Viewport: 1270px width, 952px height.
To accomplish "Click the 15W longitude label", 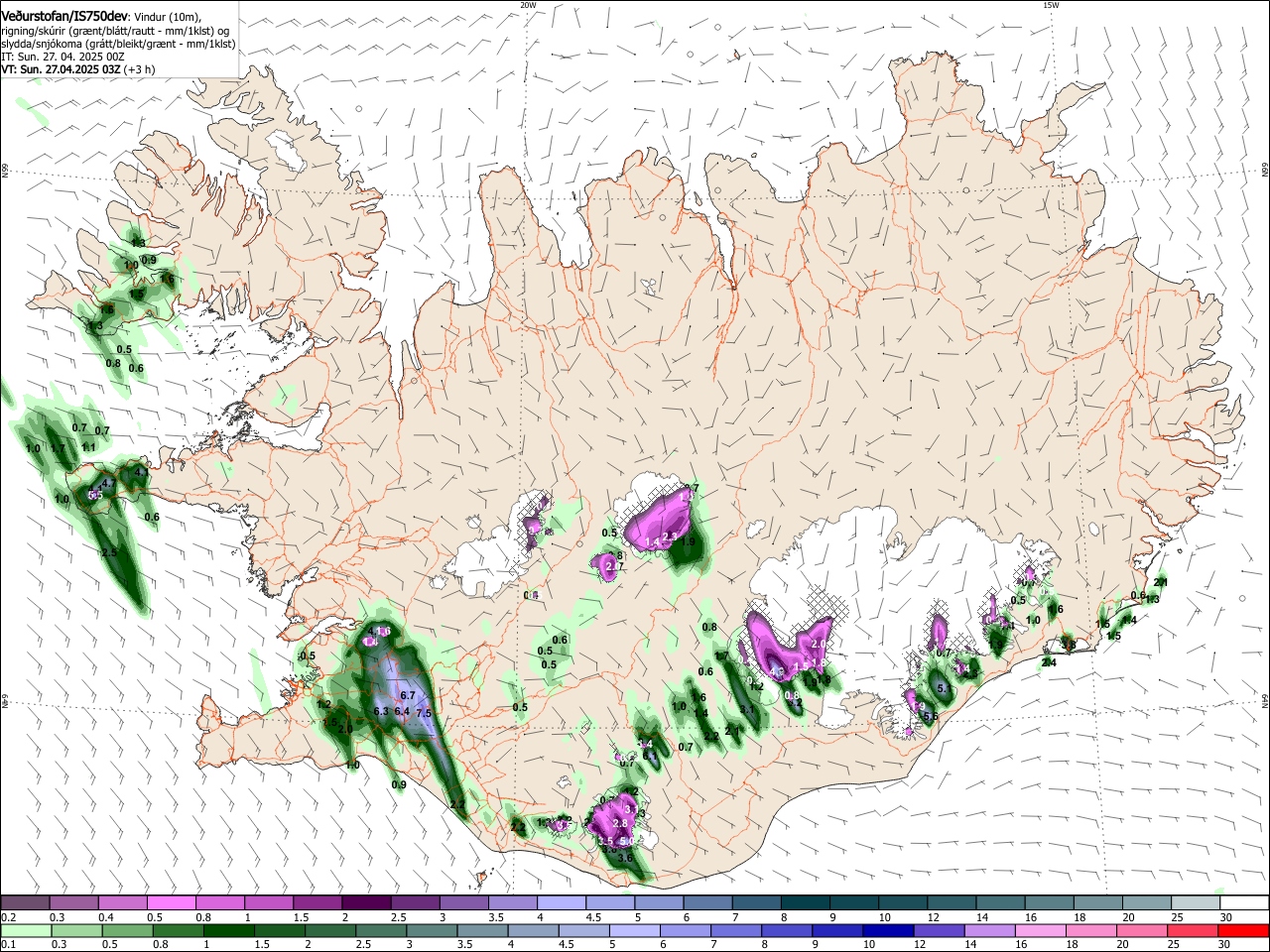I will pos(1051,5).
